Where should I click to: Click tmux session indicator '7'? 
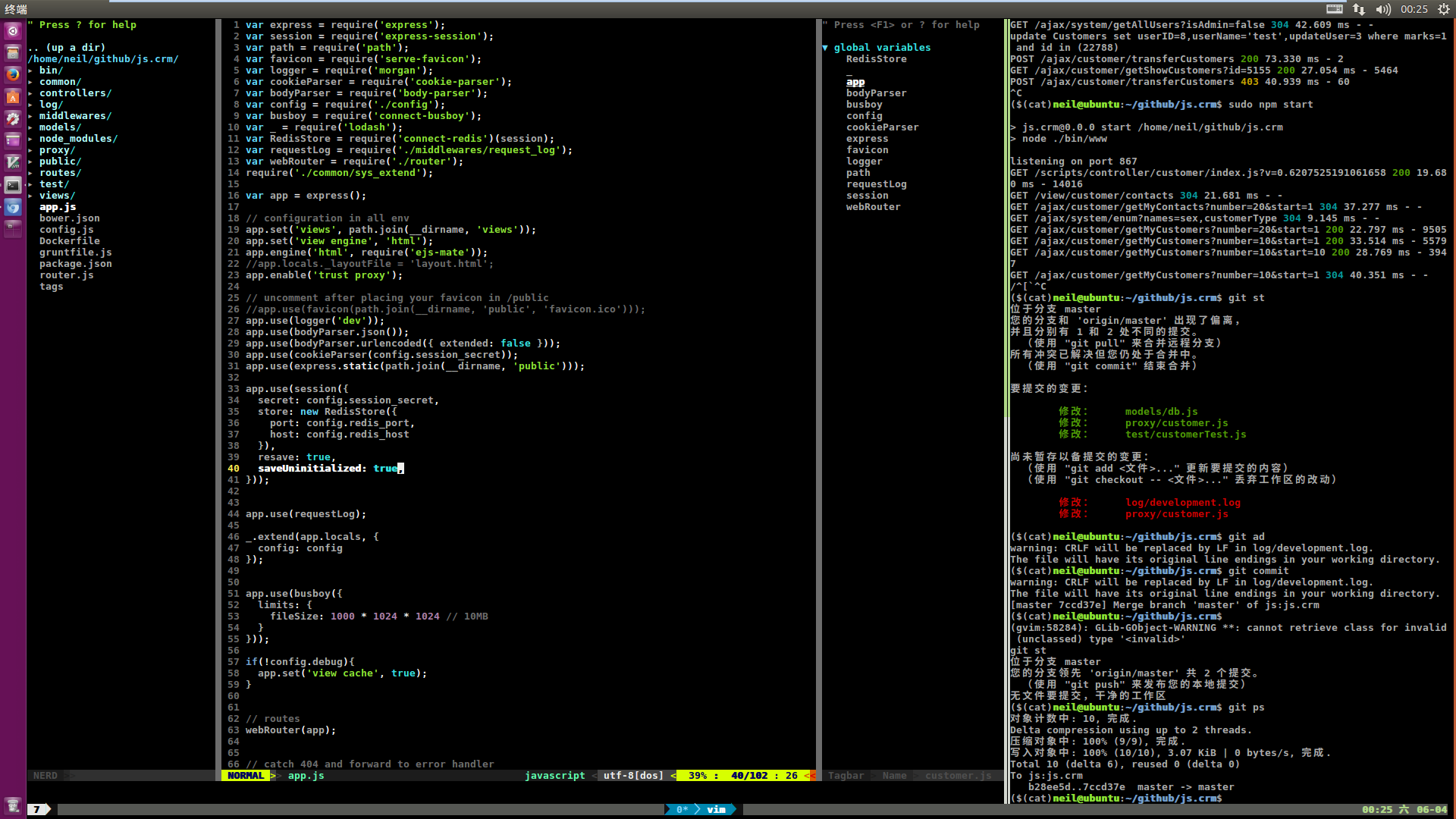pos(38,810)
